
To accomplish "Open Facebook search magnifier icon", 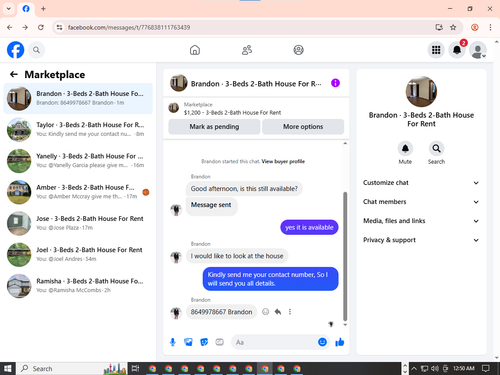I will click(36, 50).
